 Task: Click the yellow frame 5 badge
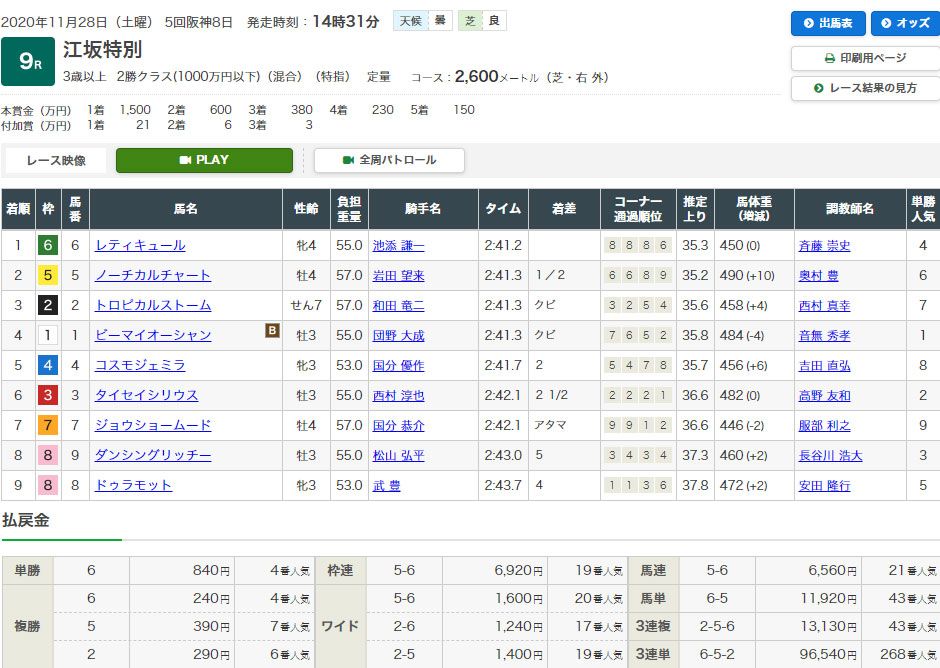(48, 275)
